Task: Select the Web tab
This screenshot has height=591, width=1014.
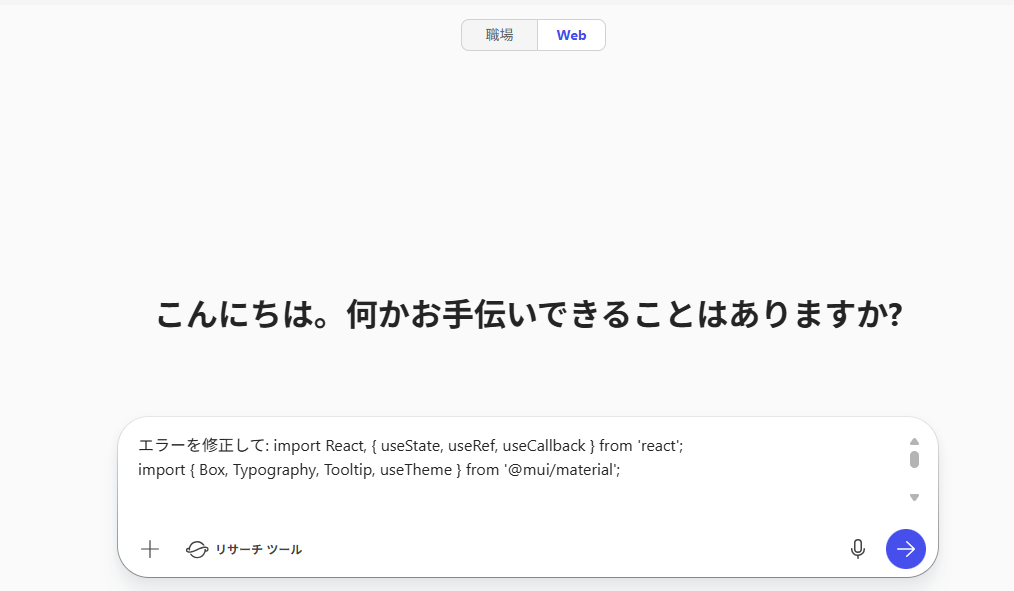Action: pos(571,35)
